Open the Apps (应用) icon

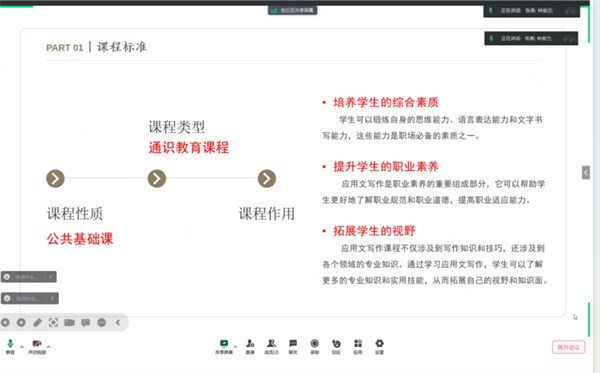(358, 346)
